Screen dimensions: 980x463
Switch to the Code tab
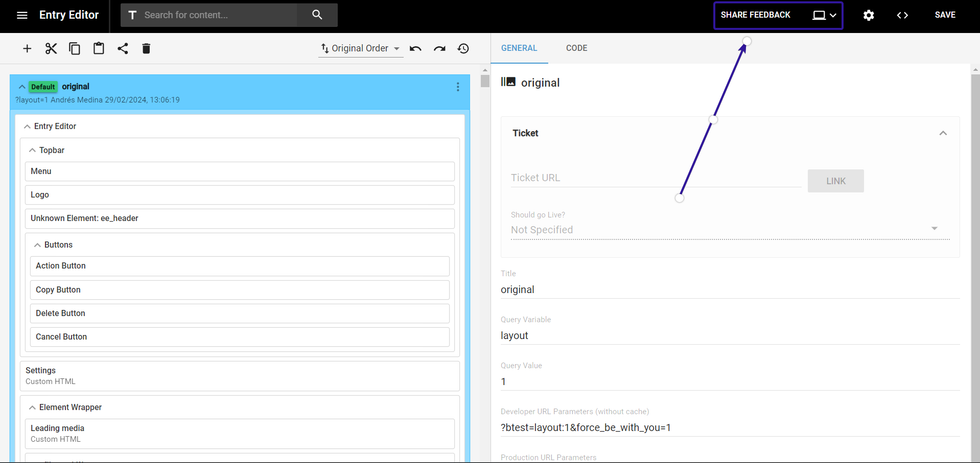click(576, 48)
